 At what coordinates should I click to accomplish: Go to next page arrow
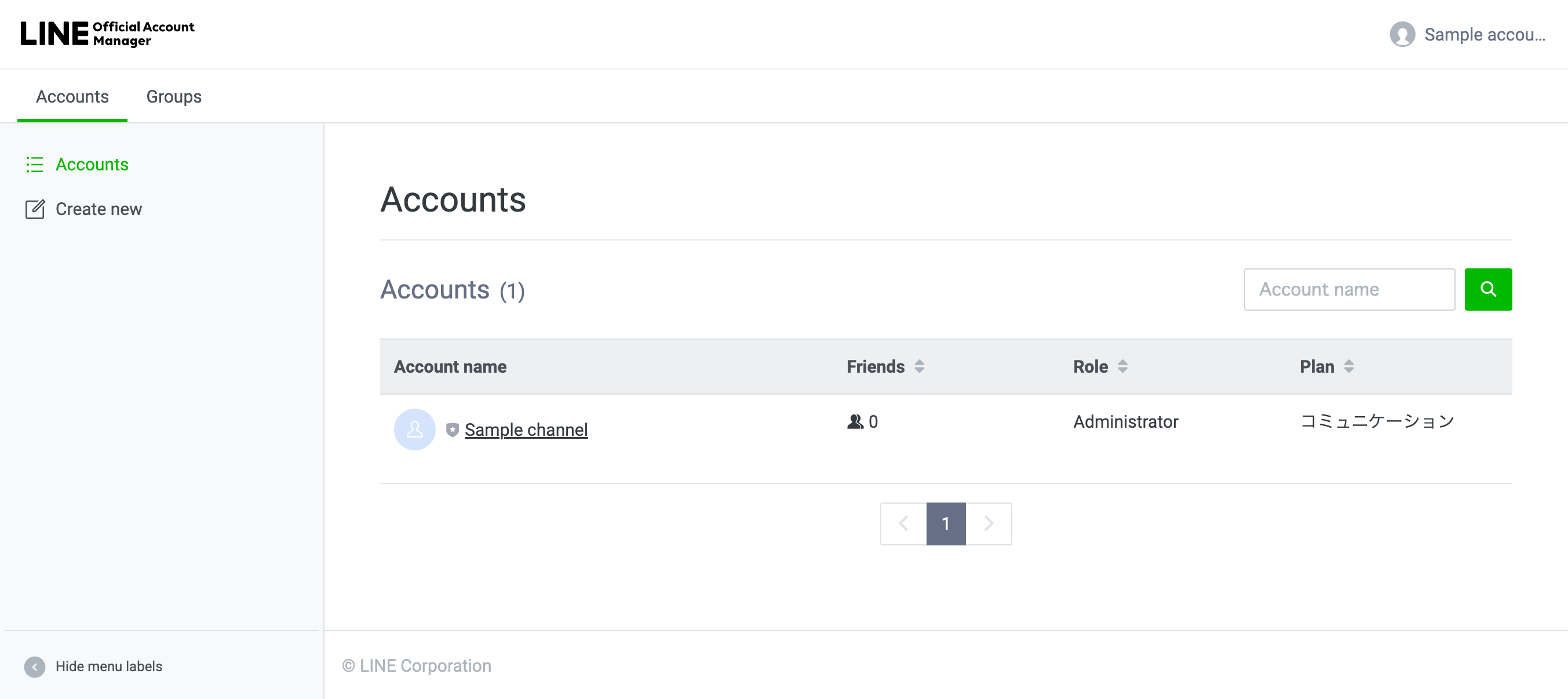point(989,523)
